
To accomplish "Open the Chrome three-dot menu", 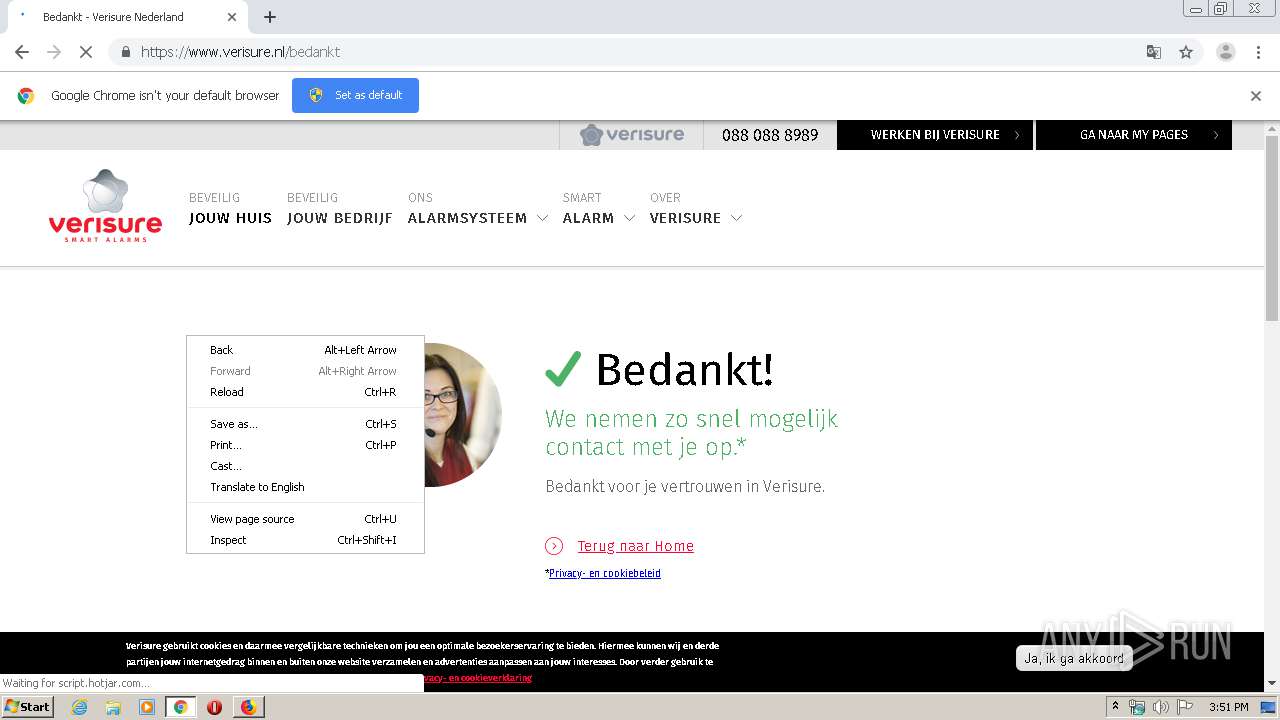I will pos(1259,52).
